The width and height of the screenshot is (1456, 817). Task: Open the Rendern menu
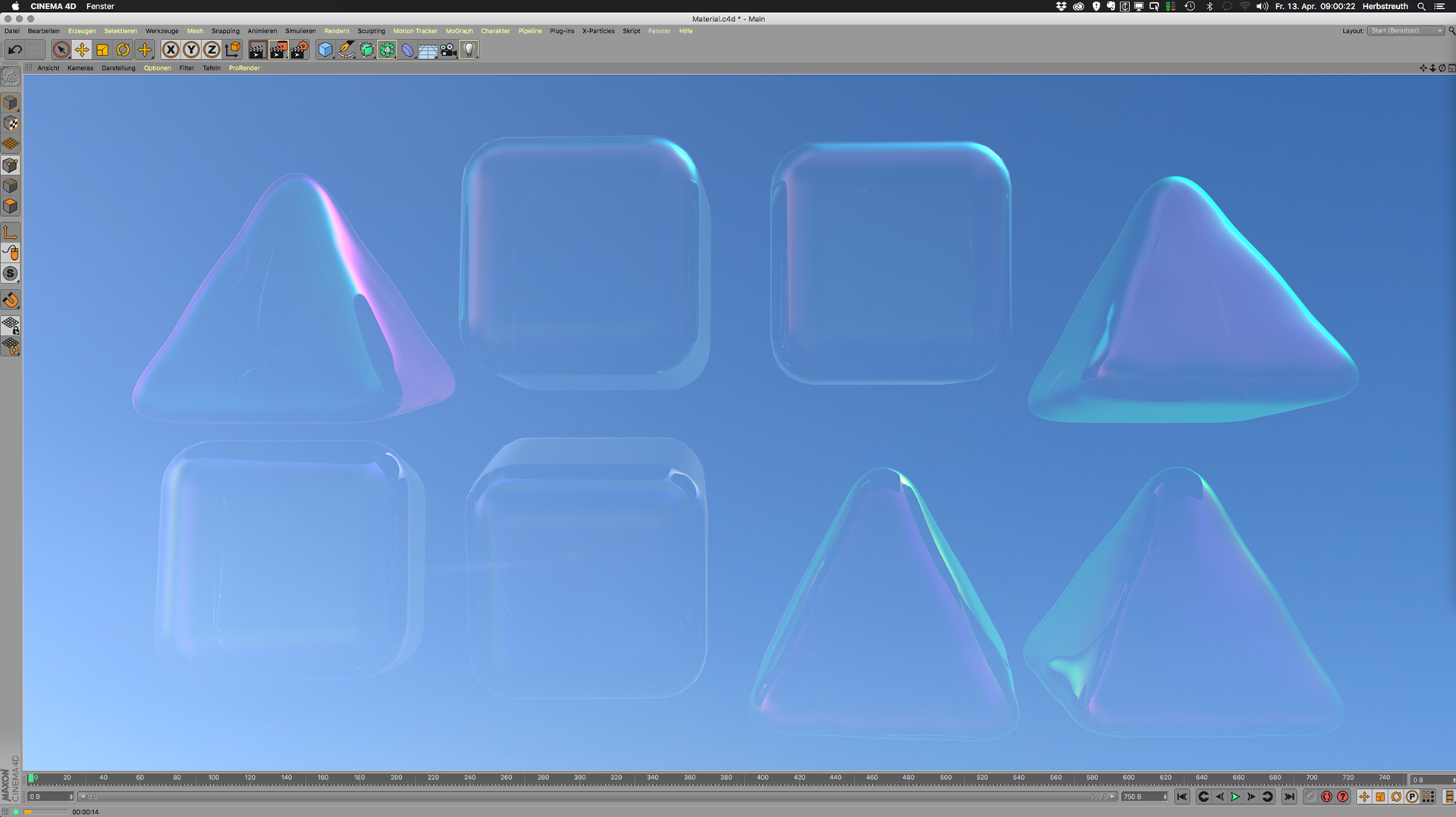[337, 31]
